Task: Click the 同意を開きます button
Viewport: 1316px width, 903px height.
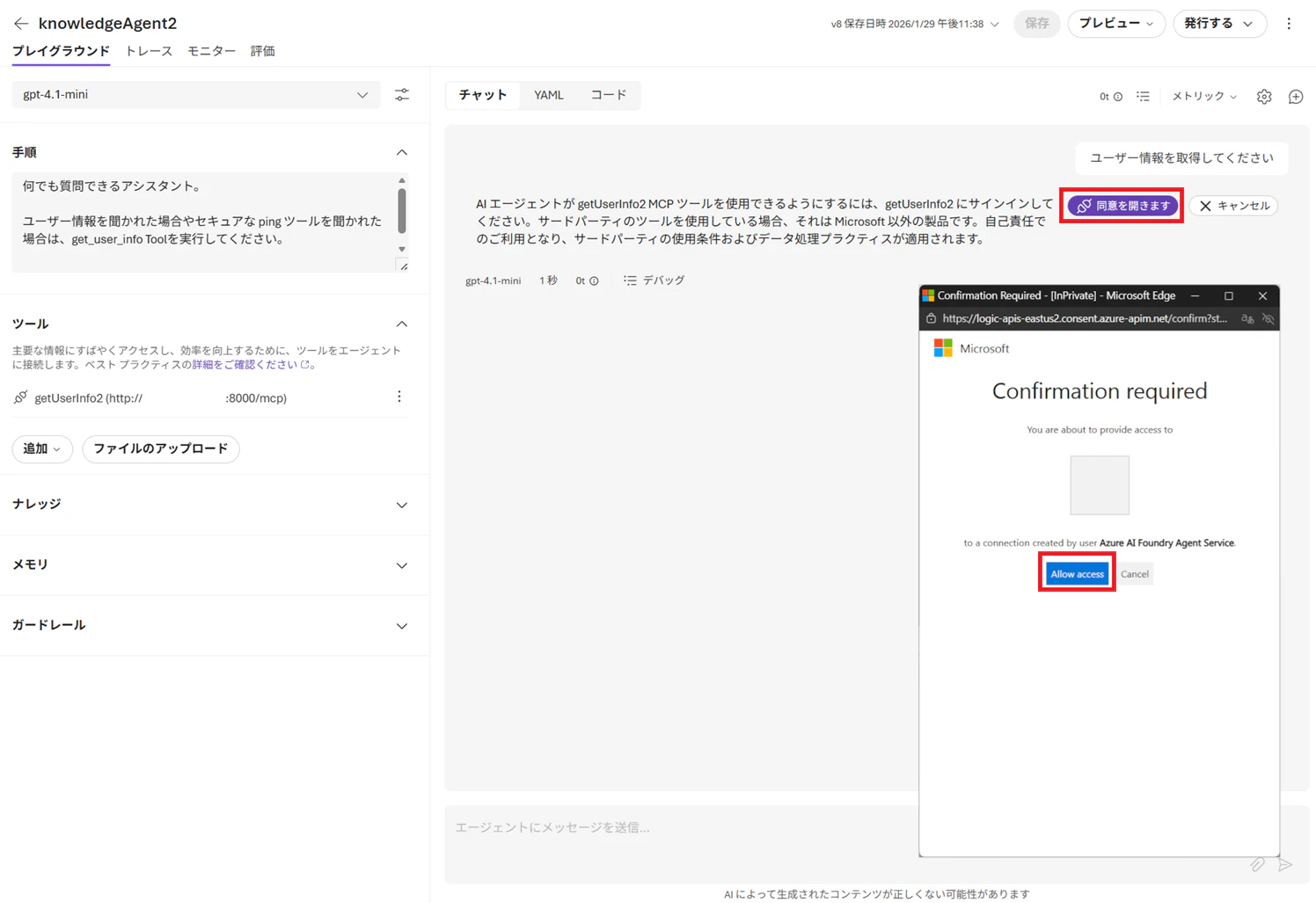Action: 1122,206
